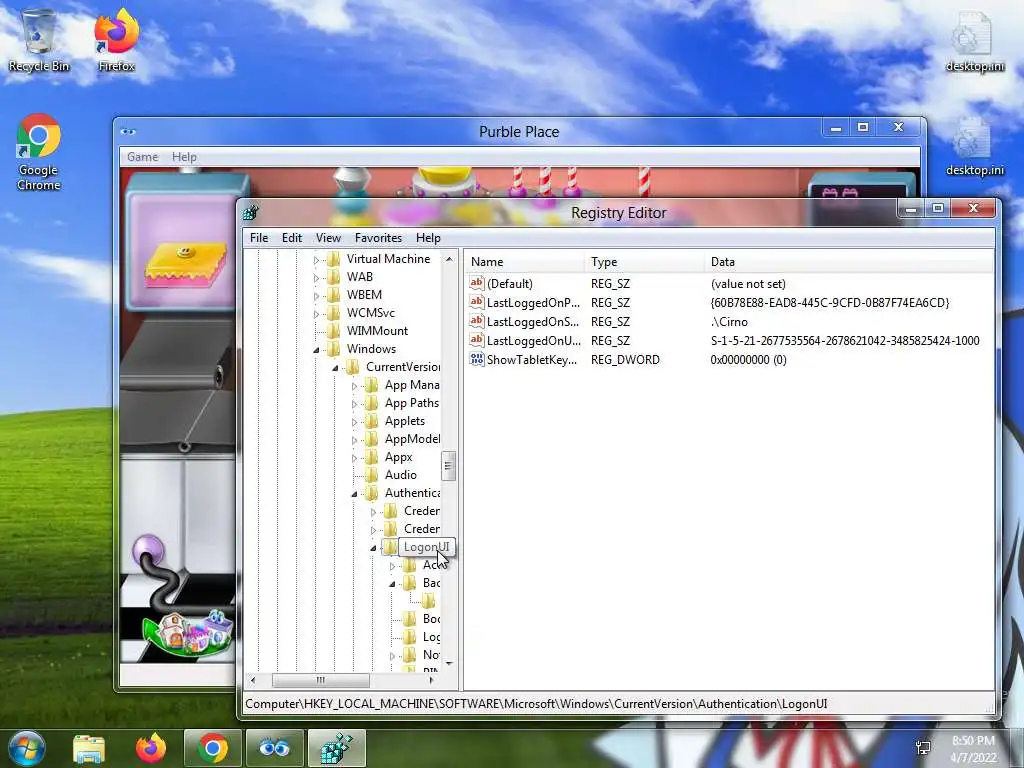Click the yellow cake in Purble Place
The image size is (1024, 768).
coord(185,265)
